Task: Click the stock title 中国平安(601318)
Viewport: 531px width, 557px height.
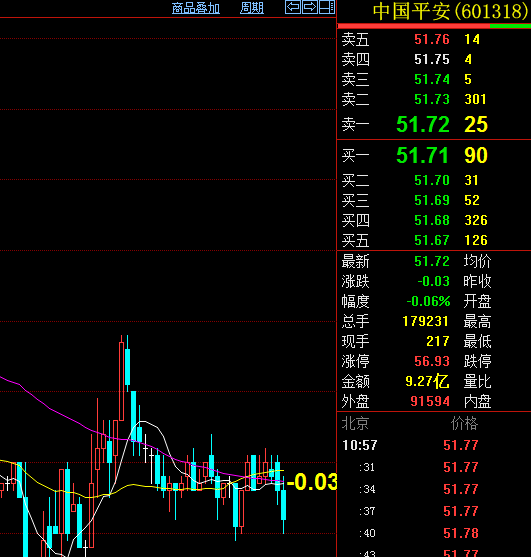Action: click(451, 11)
